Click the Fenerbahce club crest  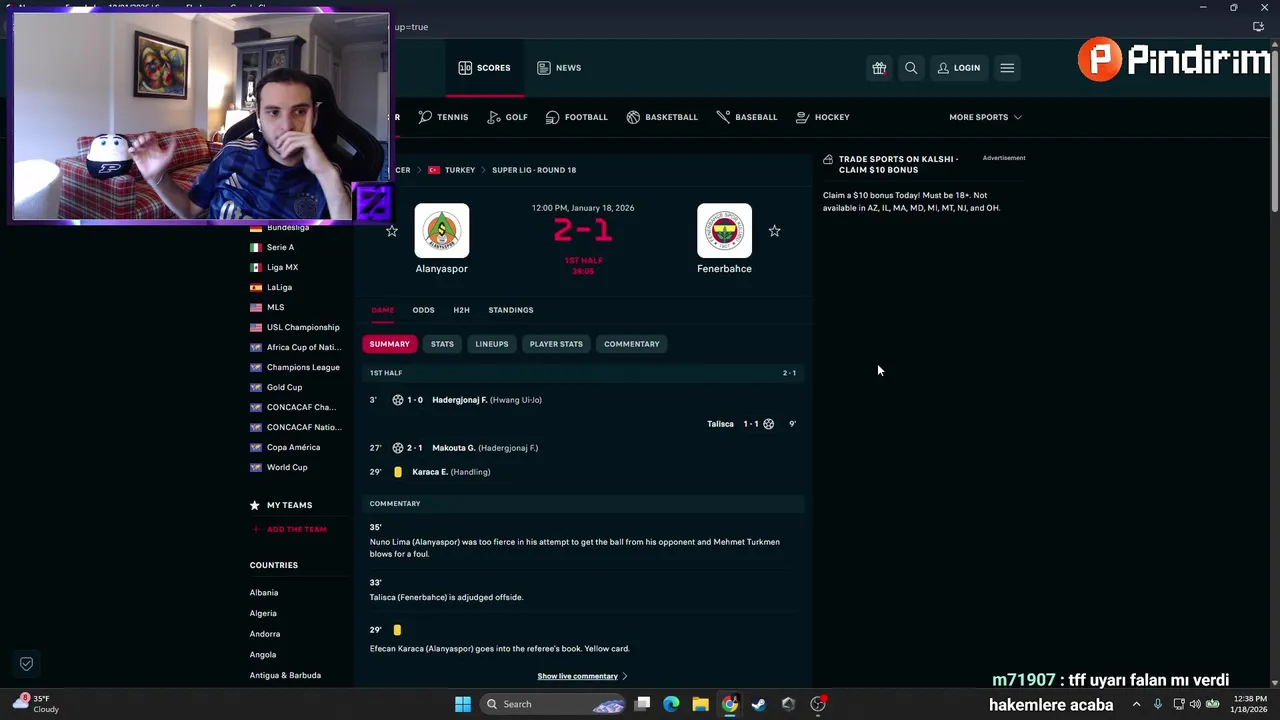coord(724,231)
